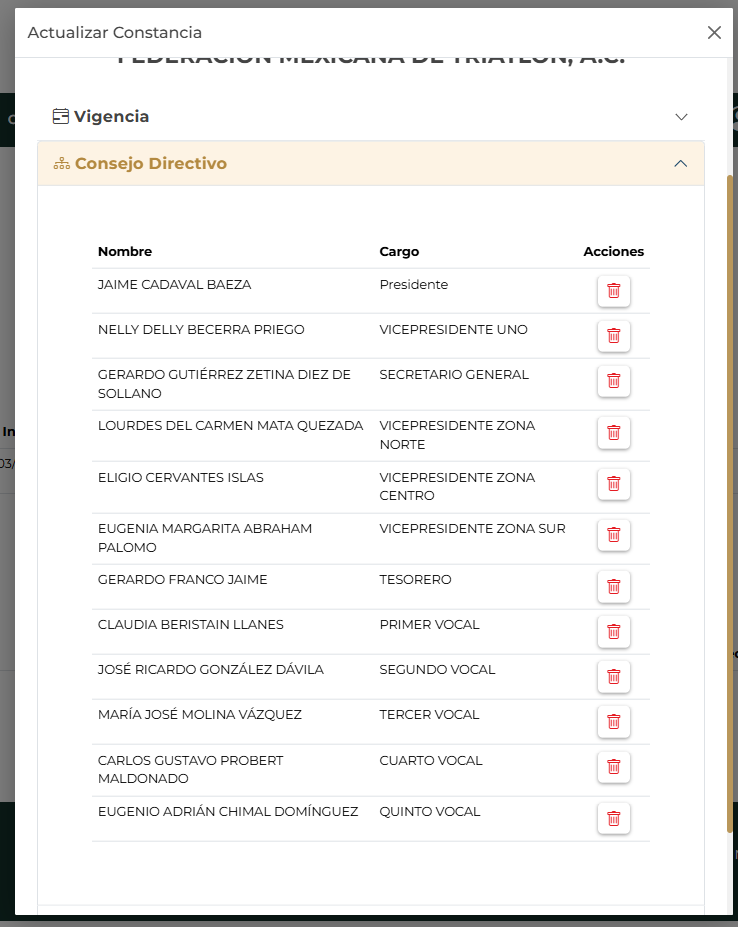This screenshot has width=738, height=927.
Task: Remove the CUARTO VOCAL entry
Action: 614,767
